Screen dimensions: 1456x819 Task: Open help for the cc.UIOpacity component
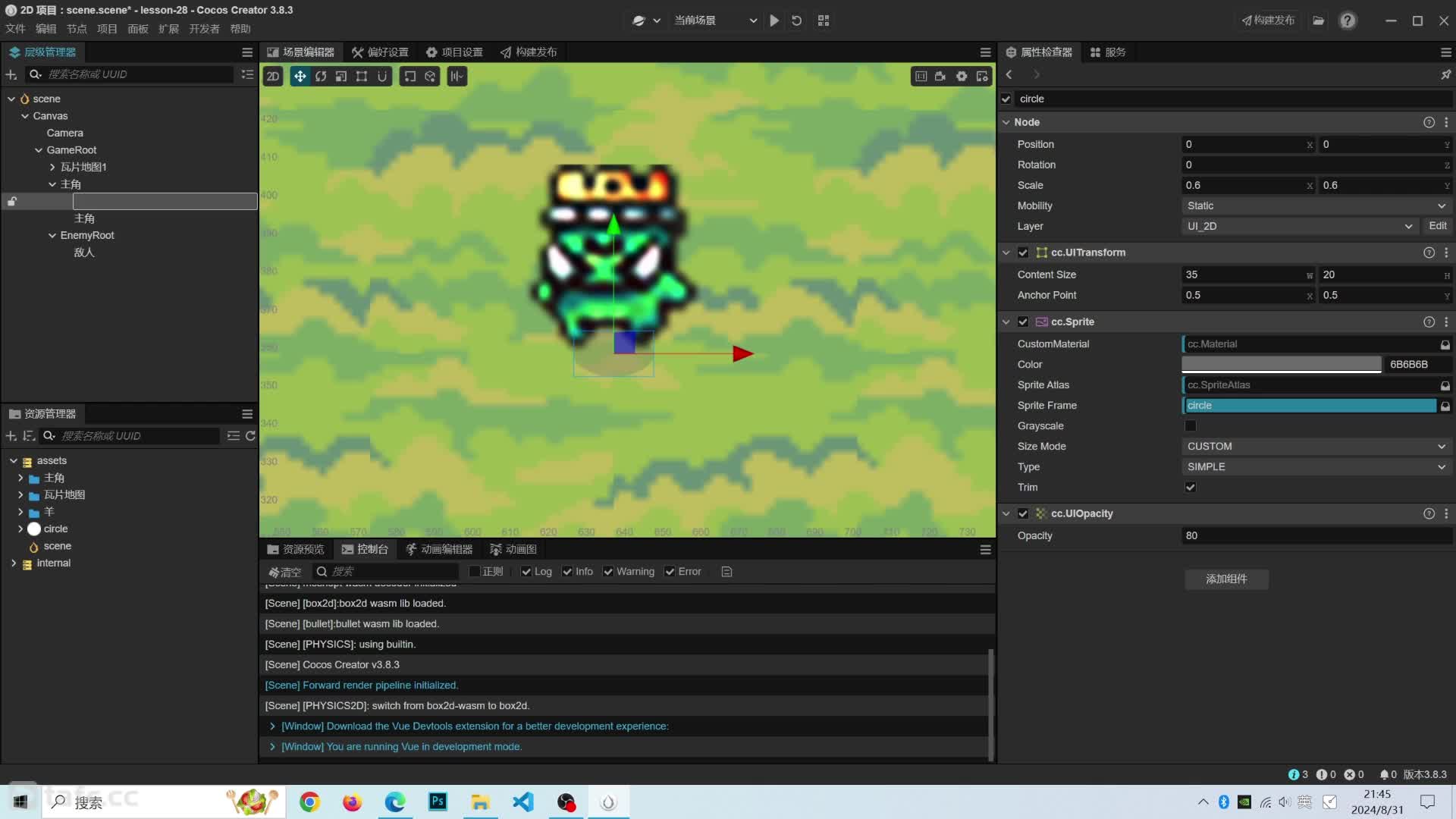[x=1429, y=513]
